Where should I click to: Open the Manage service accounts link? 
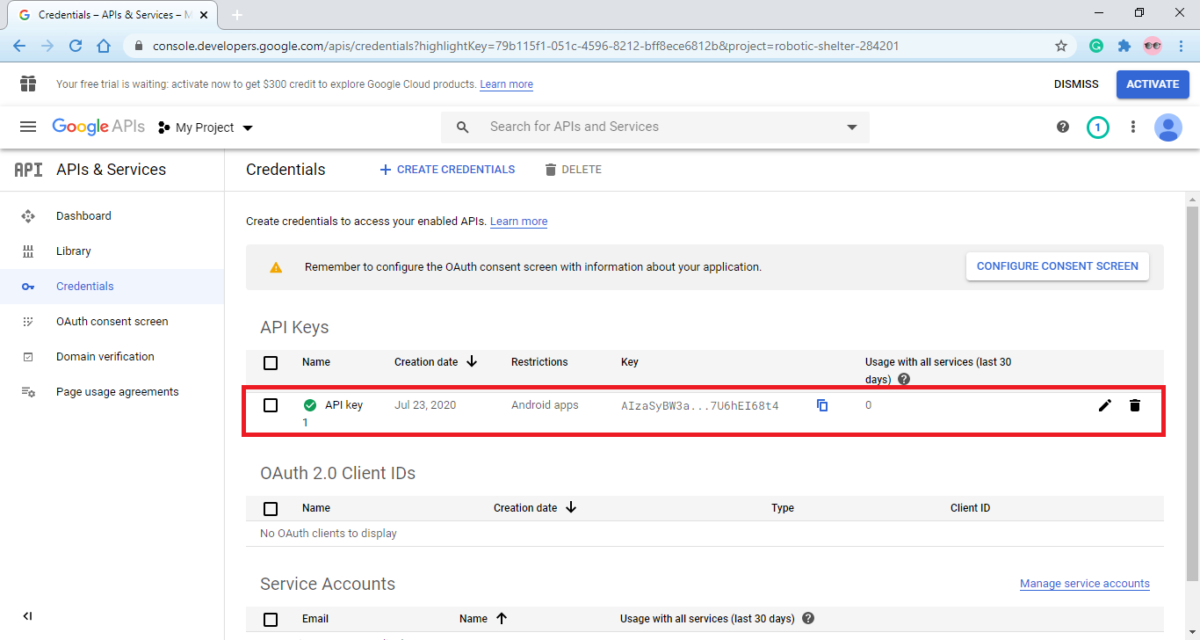coord(1084,584)
